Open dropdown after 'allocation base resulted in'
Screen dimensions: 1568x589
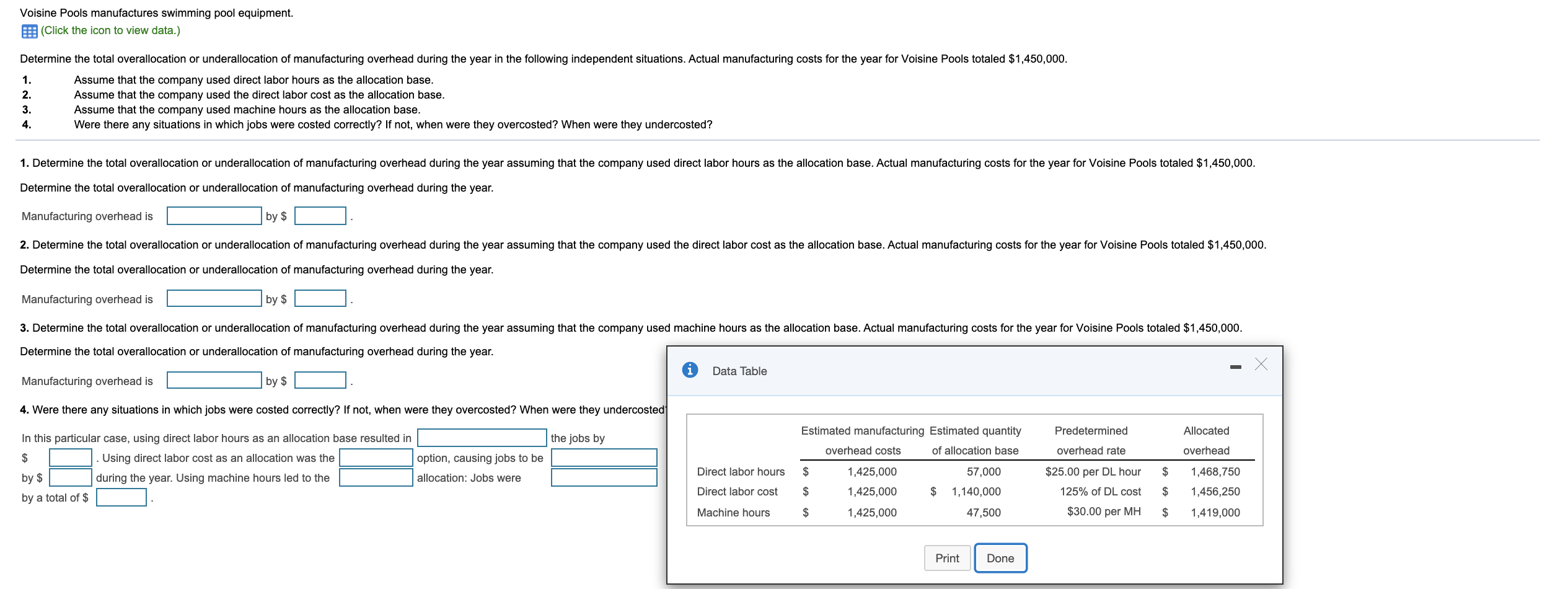tap(482, 438)
